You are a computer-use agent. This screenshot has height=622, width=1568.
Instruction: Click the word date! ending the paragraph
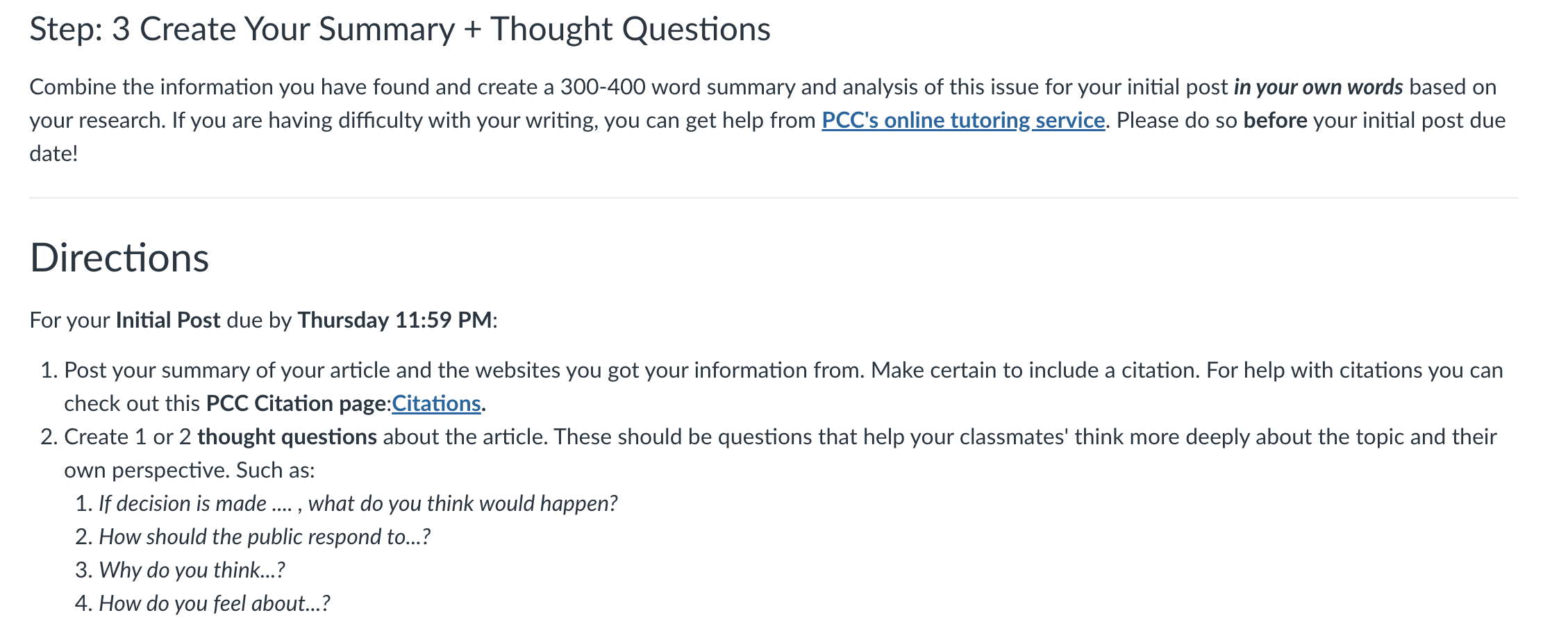pos(53,154)
